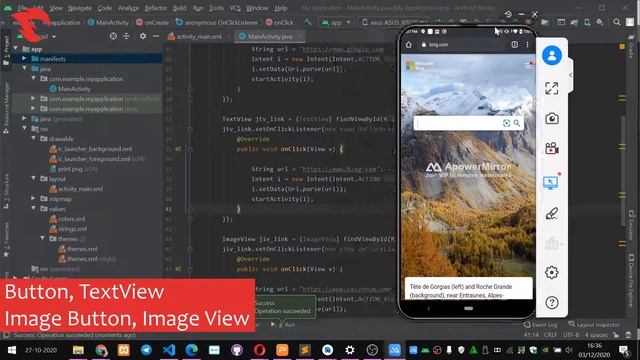Click bing.com address bar on phone
The width and height of the screenshot is (640, 360).
437,44
